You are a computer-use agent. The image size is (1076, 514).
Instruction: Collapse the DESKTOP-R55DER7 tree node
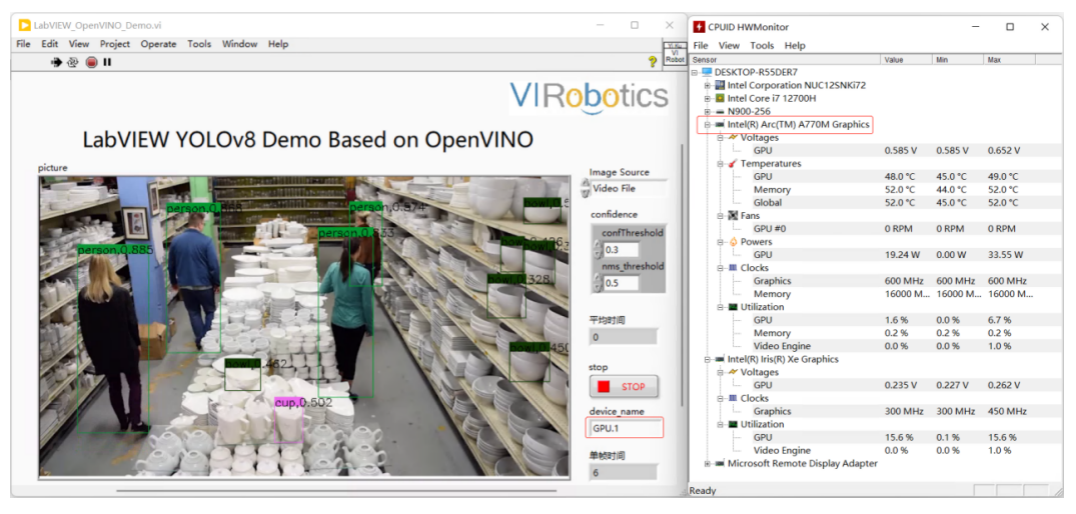694,72
